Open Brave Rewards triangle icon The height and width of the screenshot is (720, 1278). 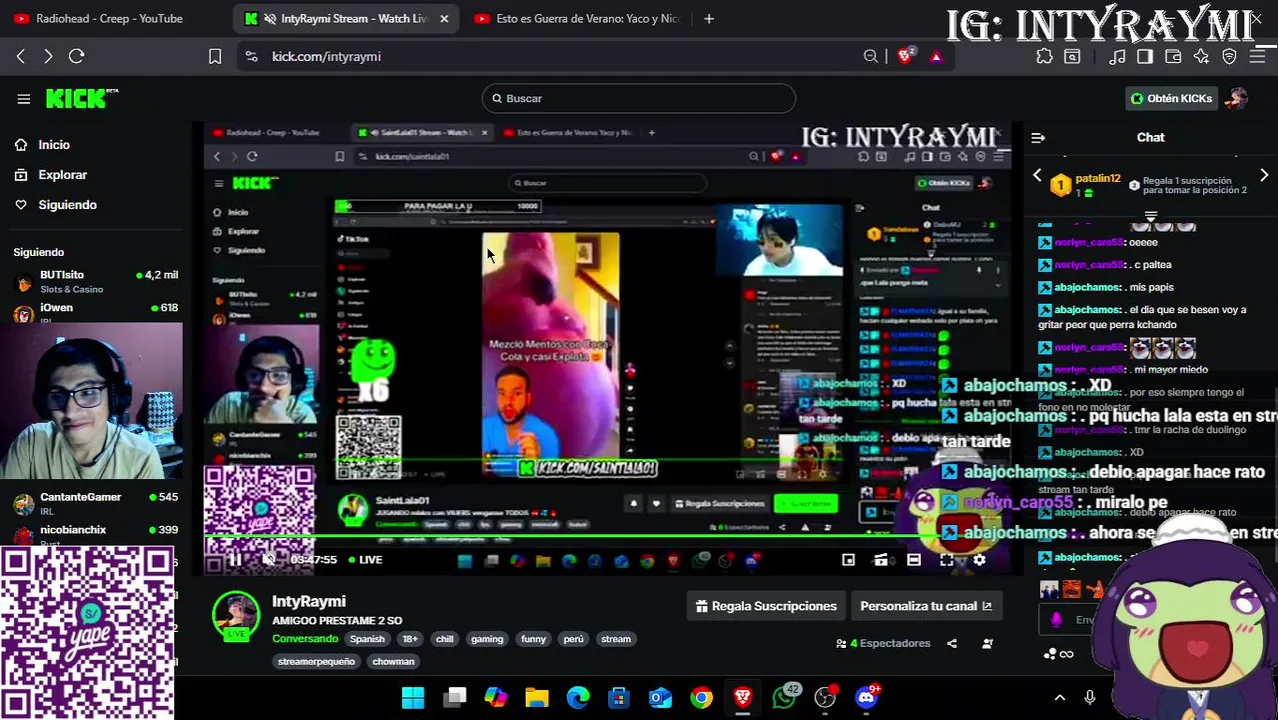[x=936, y=57]
